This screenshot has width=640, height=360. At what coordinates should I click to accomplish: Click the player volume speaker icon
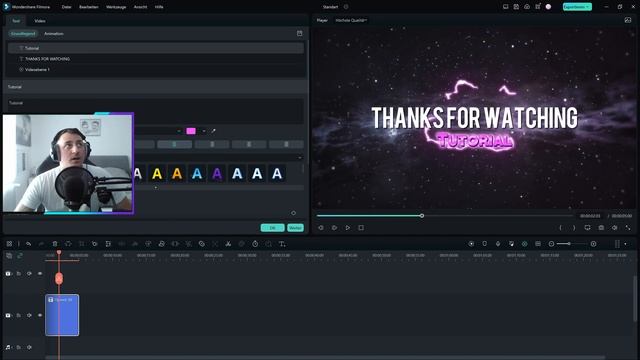click(x=615, y=228)
